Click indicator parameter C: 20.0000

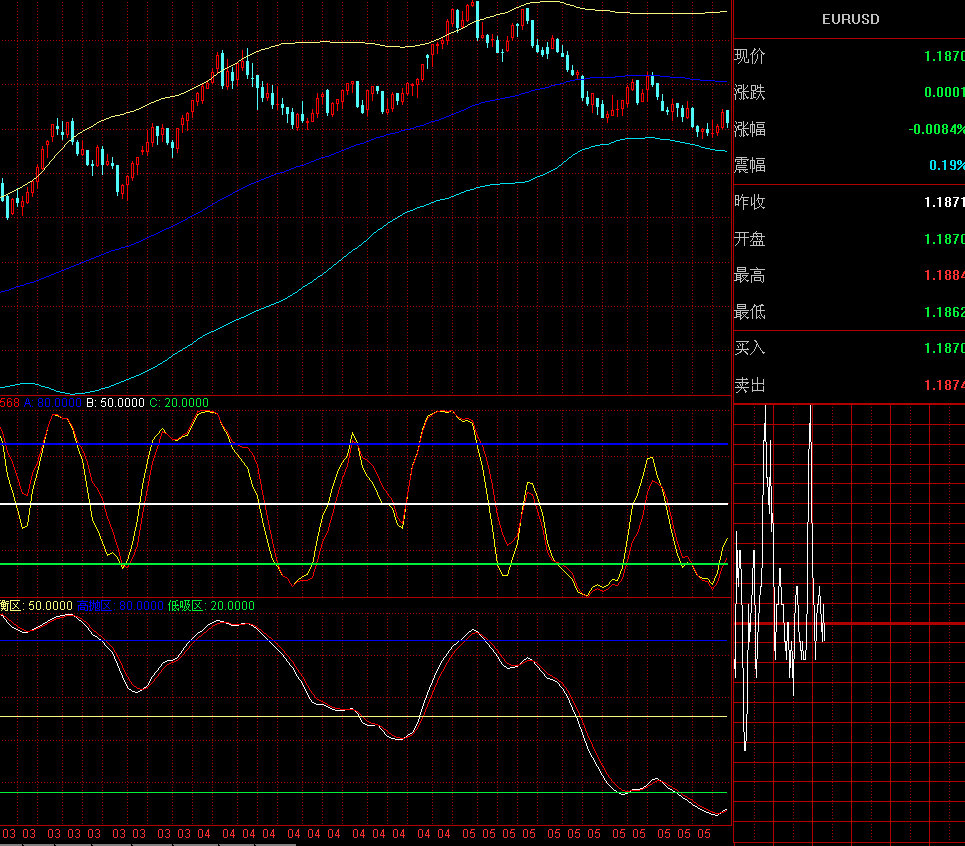tap(179, 403)
